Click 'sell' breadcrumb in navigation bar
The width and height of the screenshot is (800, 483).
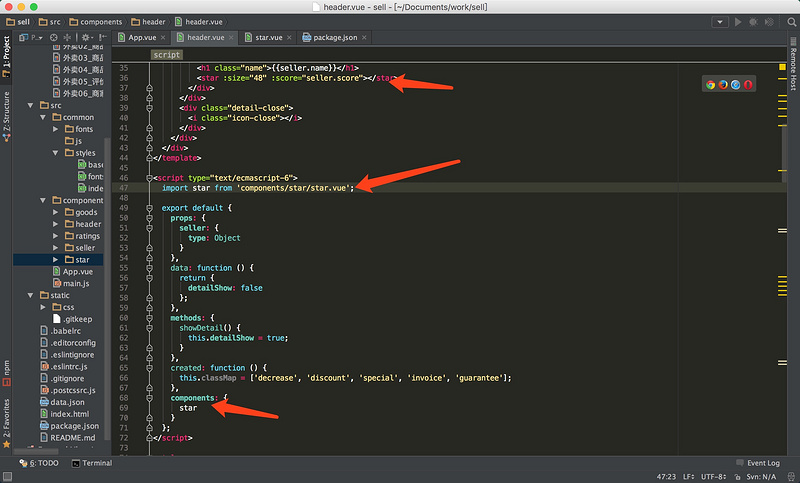point(18,22)
